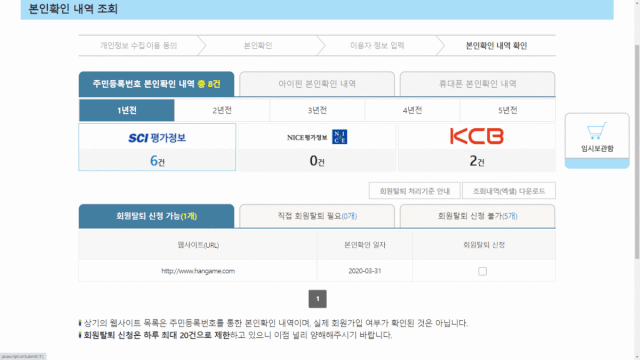Switch to the 아이핀 본인확인 내역 tab
Screen dimensions: 640x360
(317, 84)
